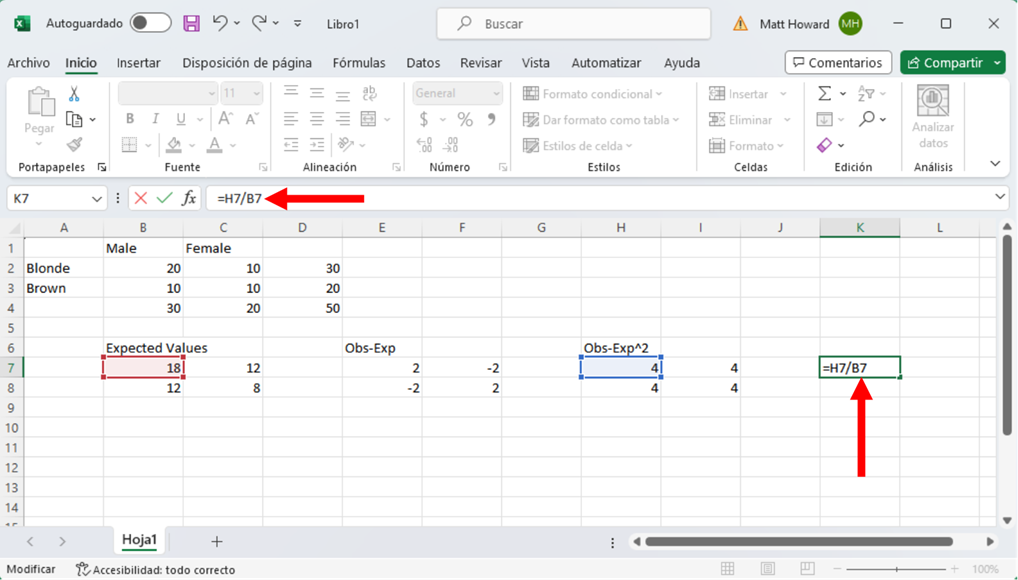Toggle the Autoguardado switch
The width and height of the screenshot is (1018, 580).
[150, 23]
